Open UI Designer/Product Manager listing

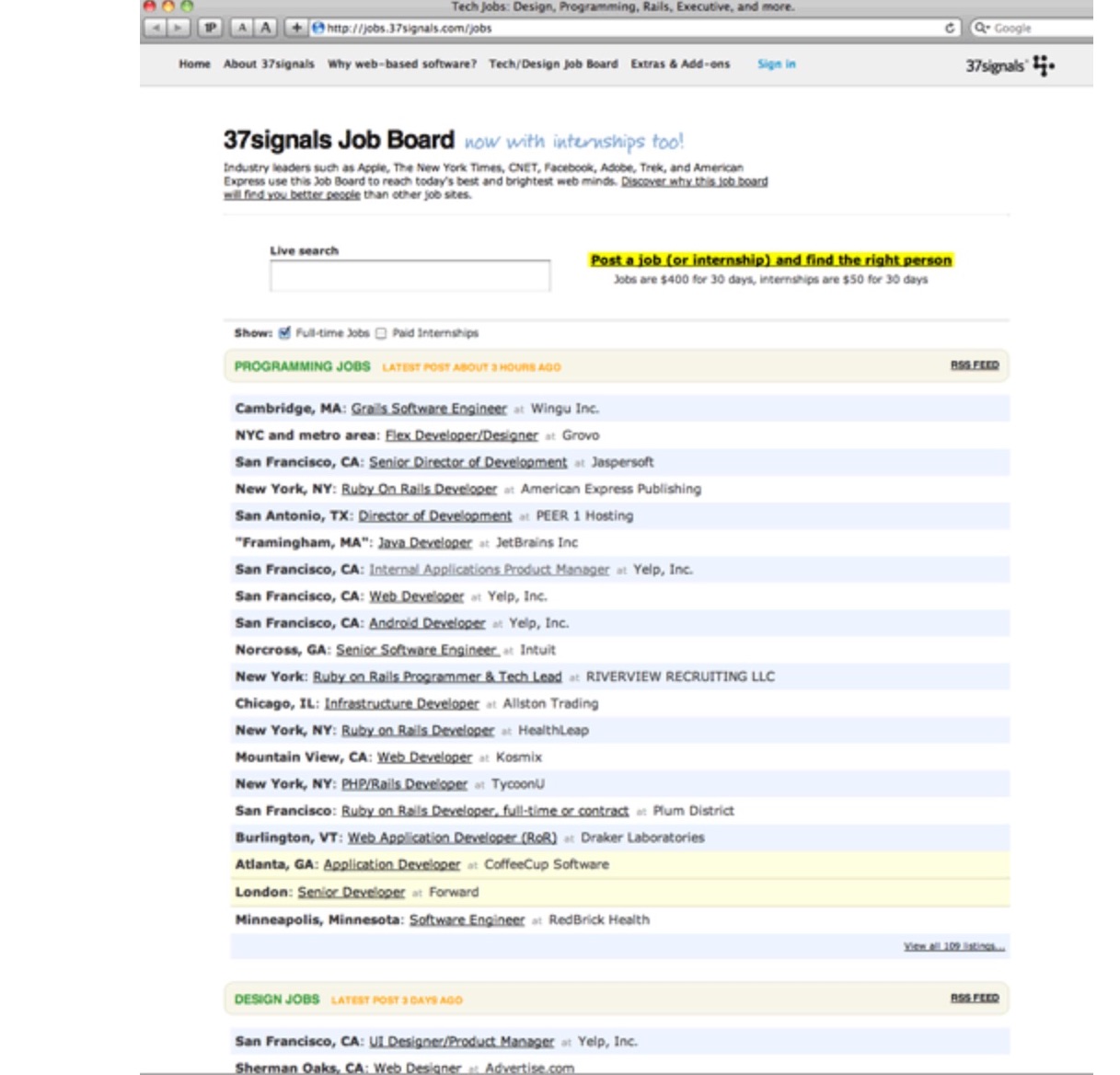462,1042
